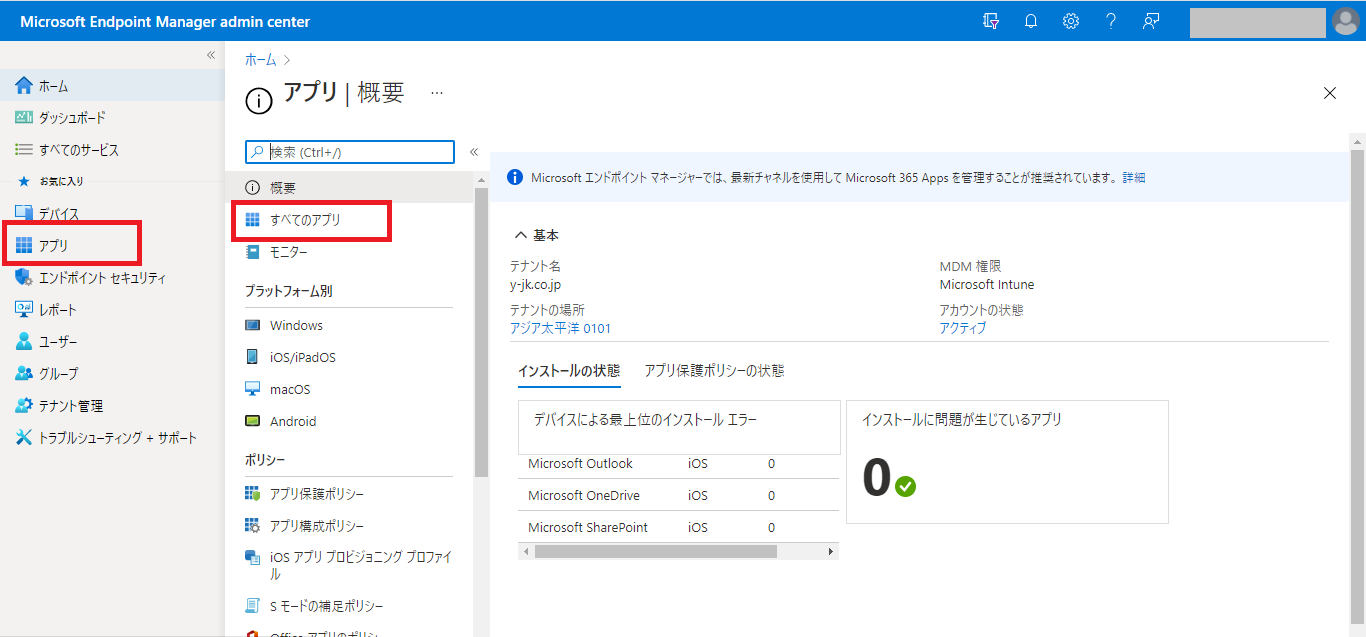Click the デバイス monitor icon
The height and width of the screenshot is (637, 1366).
25,214
